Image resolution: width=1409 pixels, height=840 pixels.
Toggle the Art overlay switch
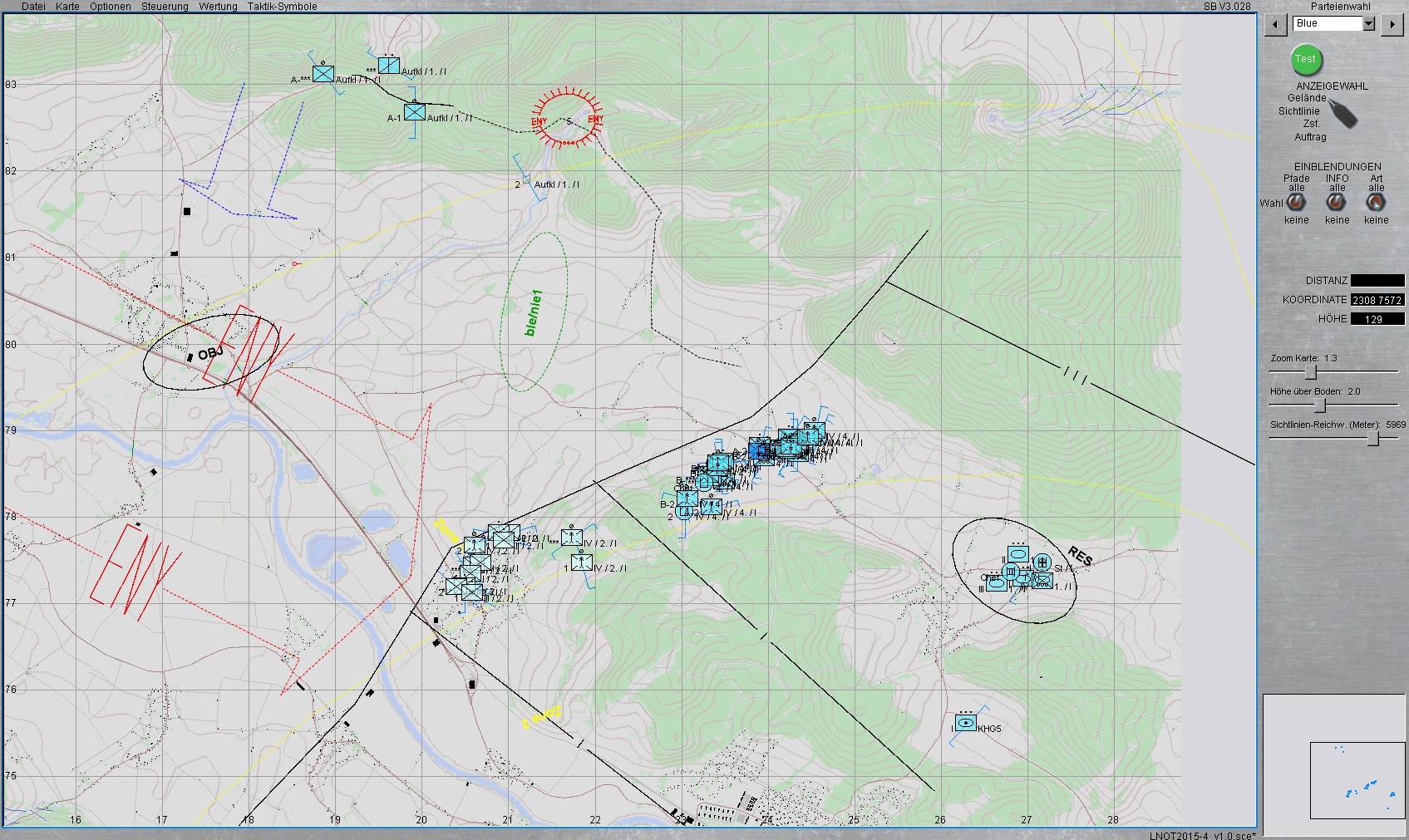(x=1376, y=203)
